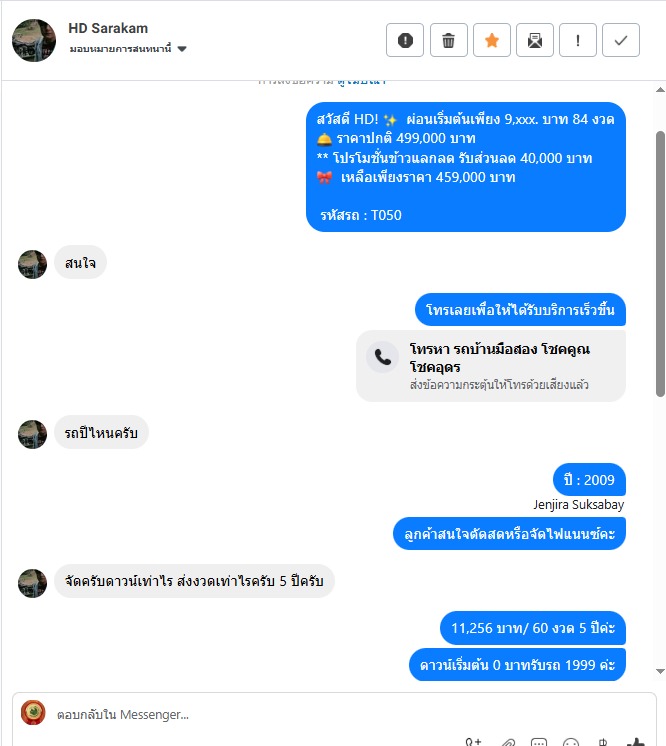Open the emoji picker smiley icon
This screenshot has height=746, width=666.
[570, 742]
